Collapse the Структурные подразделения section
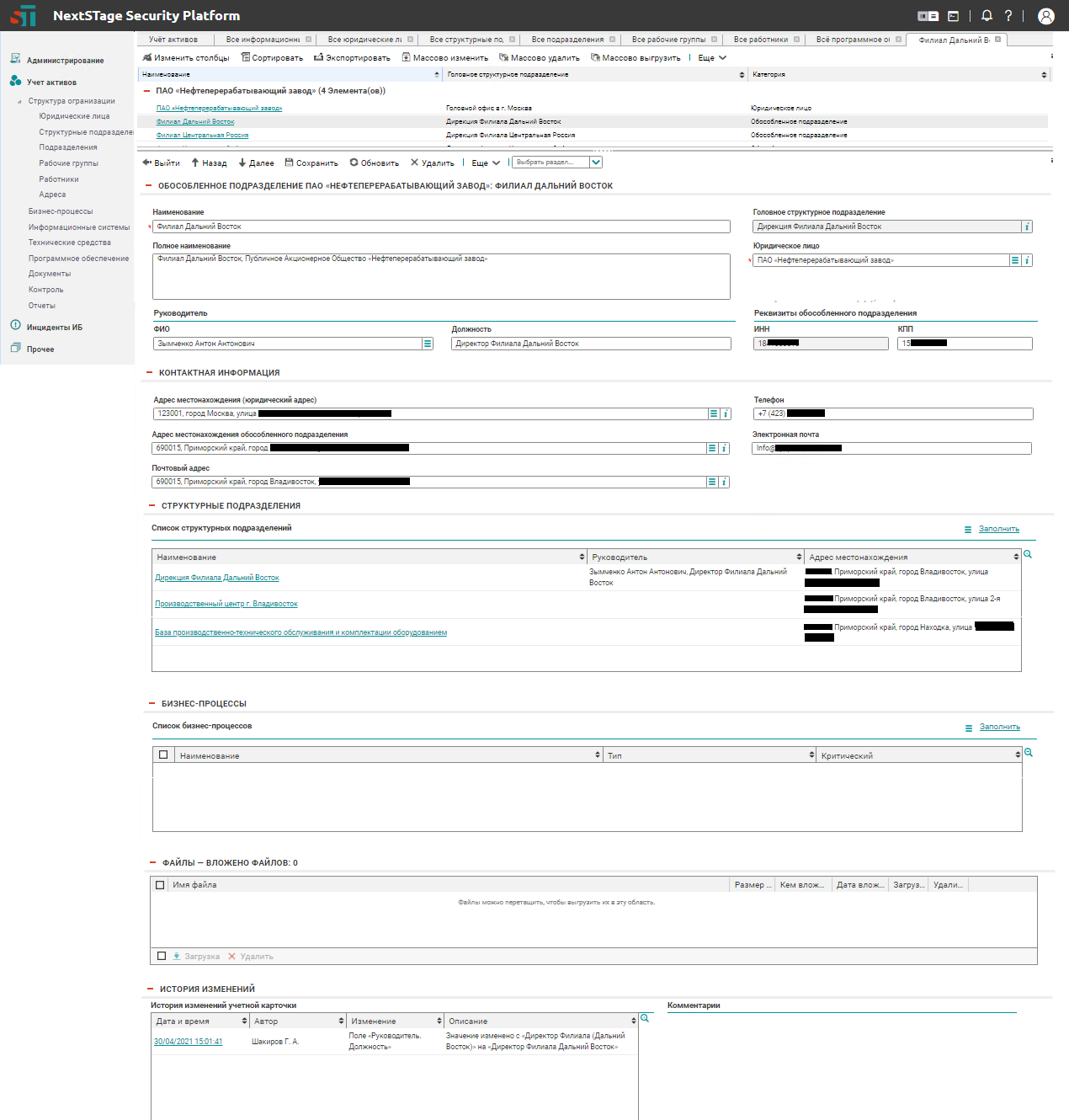The width and height of the screenshot is (1069, 1120). pyautogui.click(x=152, y=506)
